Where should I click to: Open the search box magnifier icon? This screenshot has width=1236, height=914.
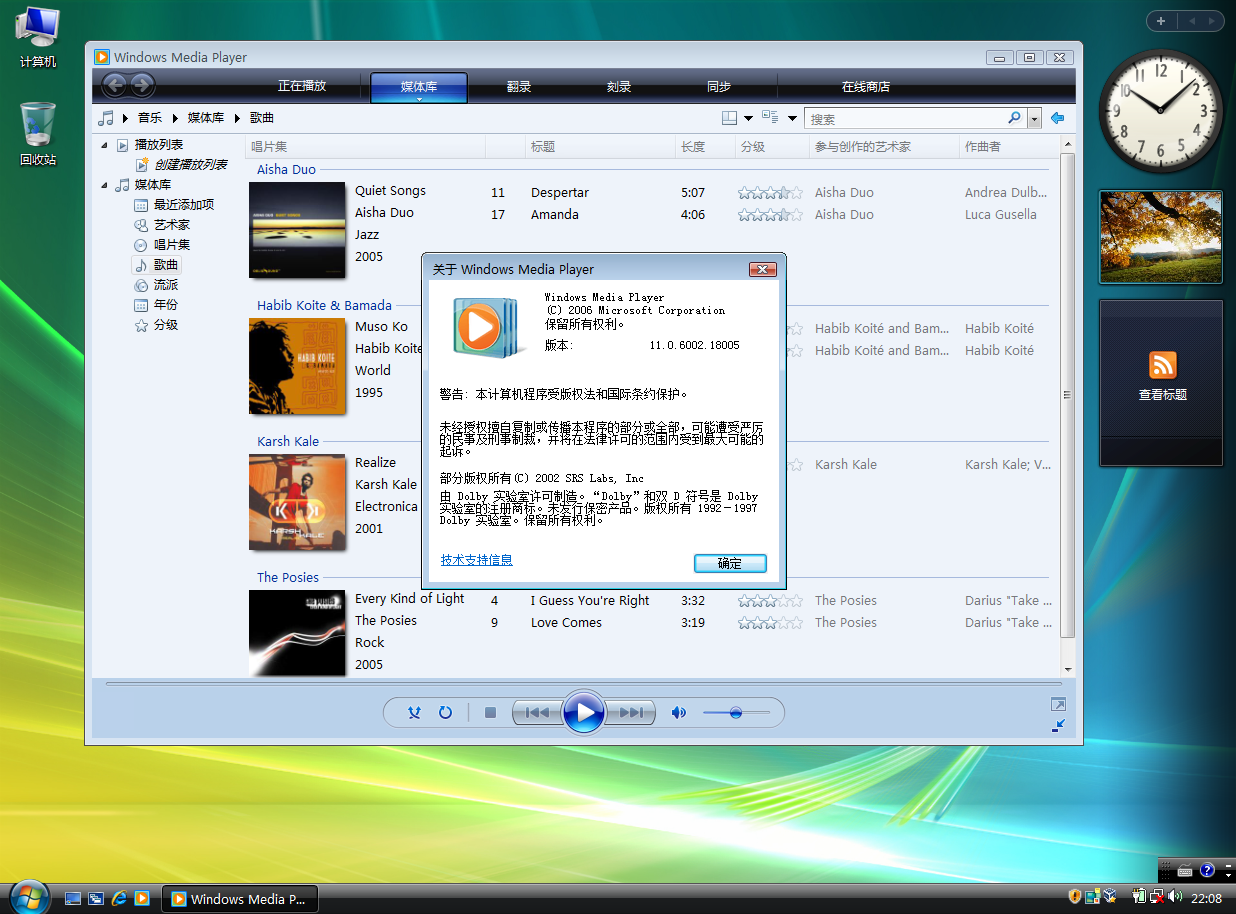coord(1014,117)
